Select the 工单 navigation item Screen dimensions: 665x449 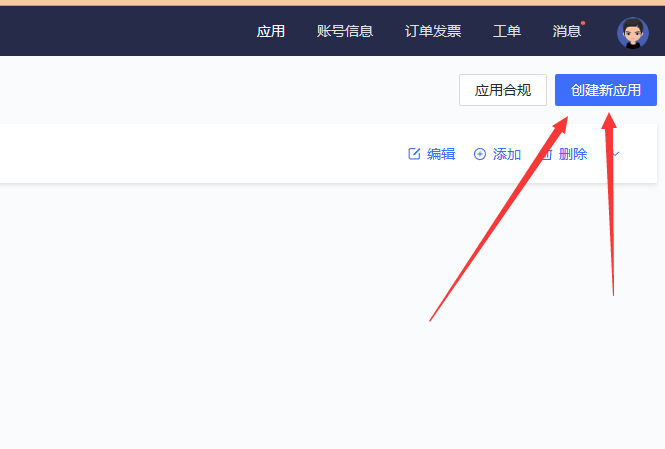(x=507, y=31)
